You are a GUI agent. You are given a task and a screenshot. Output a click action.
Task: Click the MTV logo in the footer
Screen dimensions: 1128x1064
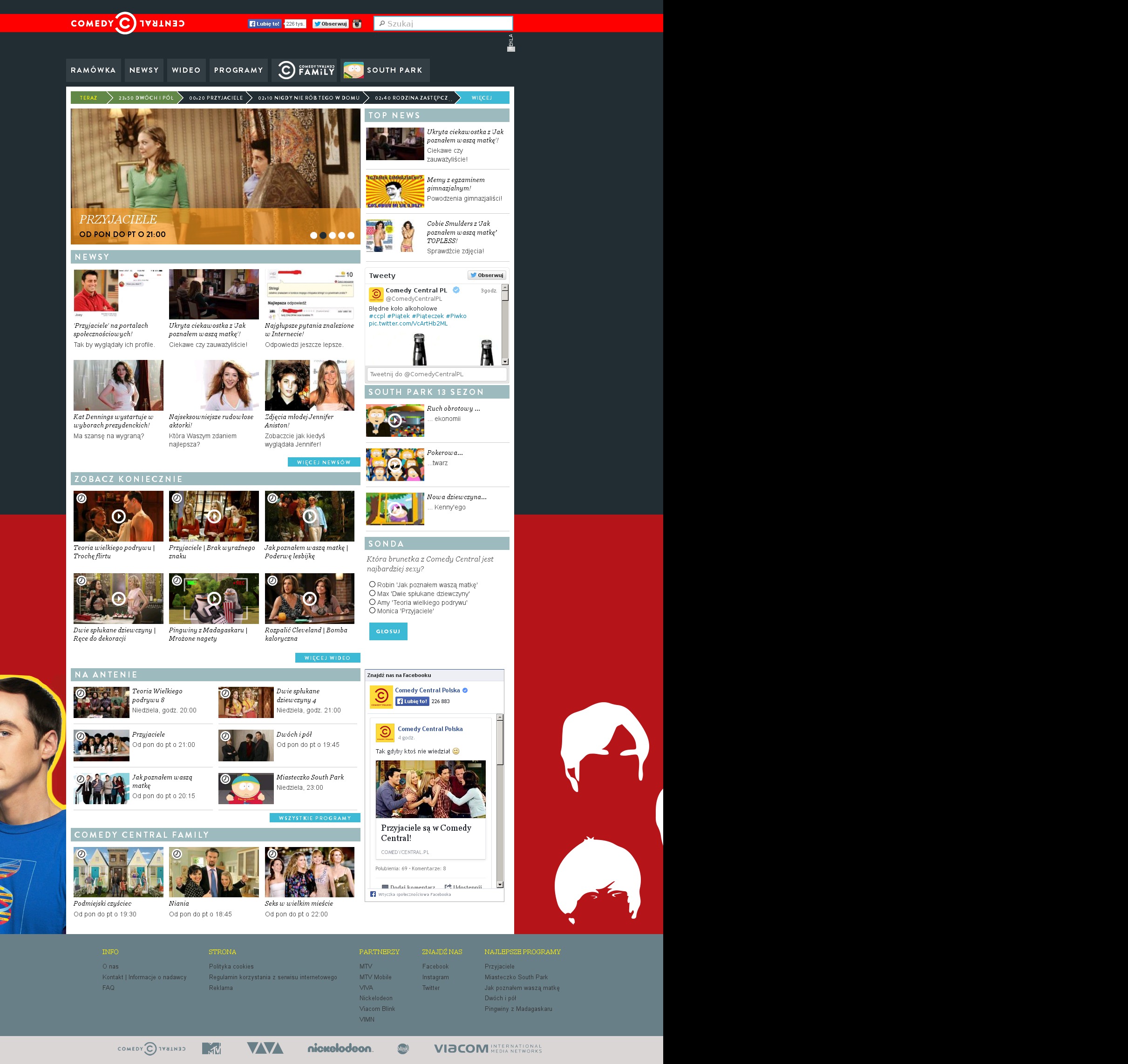211,1049
